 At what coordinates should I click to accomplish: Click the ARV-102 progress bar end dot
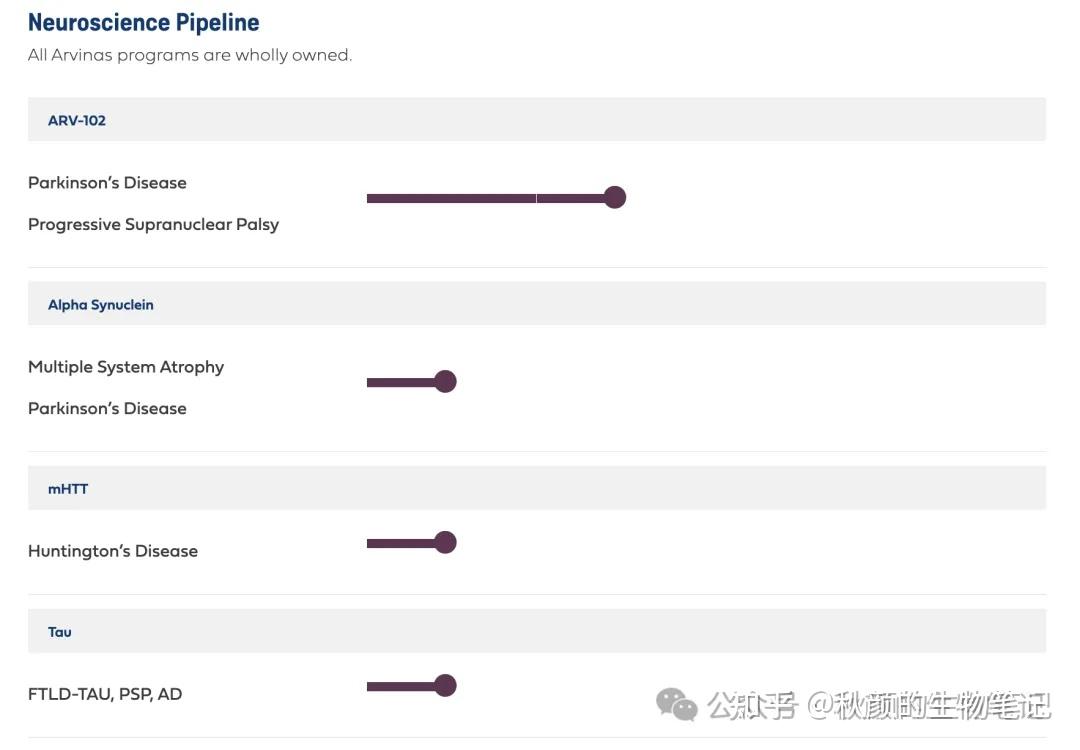pos(615,198)
